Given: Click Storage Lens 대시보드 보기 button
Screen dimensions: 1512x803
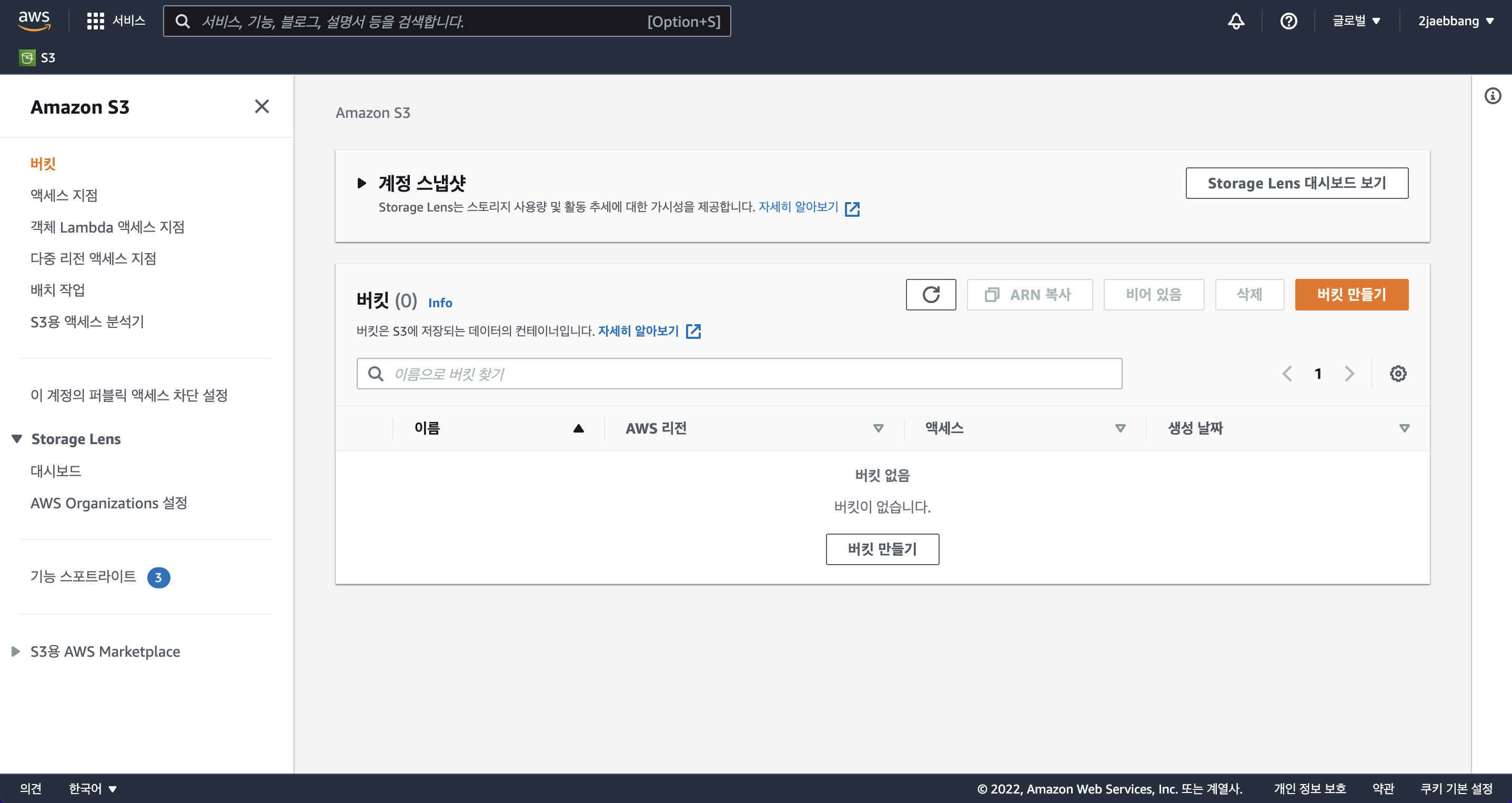Looking at the screenshot, I should [x=1297, y=183].
